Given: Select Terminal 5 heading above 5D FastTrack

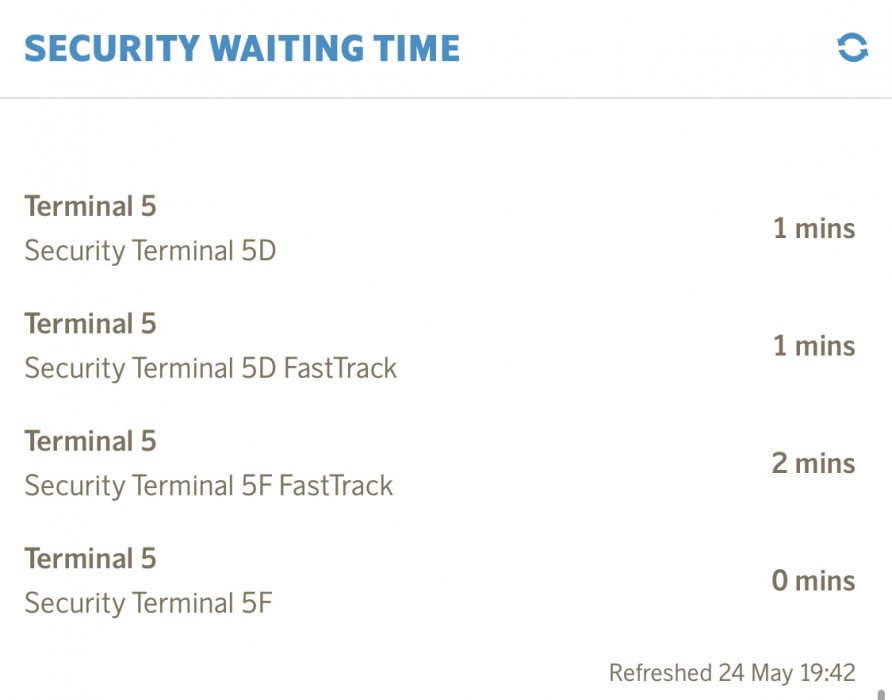Looking at the screenshot, I should click(x=90, y=324).
